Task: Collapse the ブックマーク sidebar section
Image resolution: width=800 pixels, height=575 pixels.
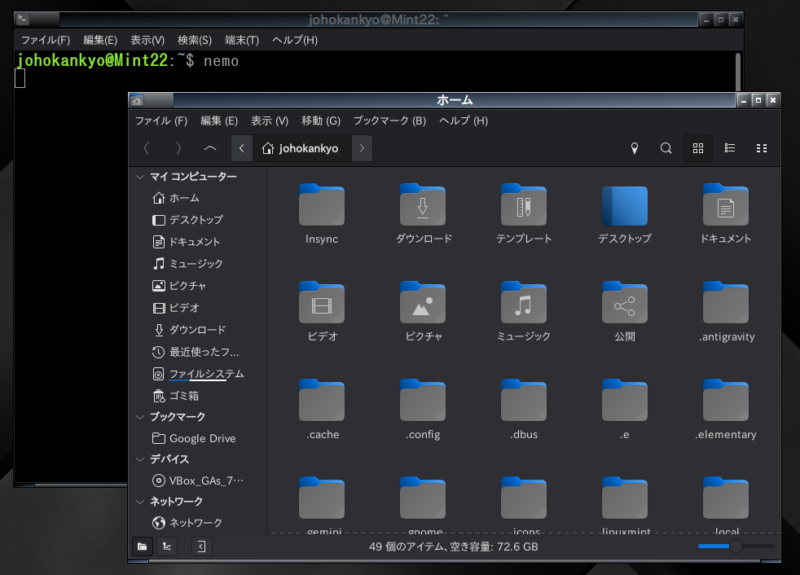Action: click(x=140, y=416)
